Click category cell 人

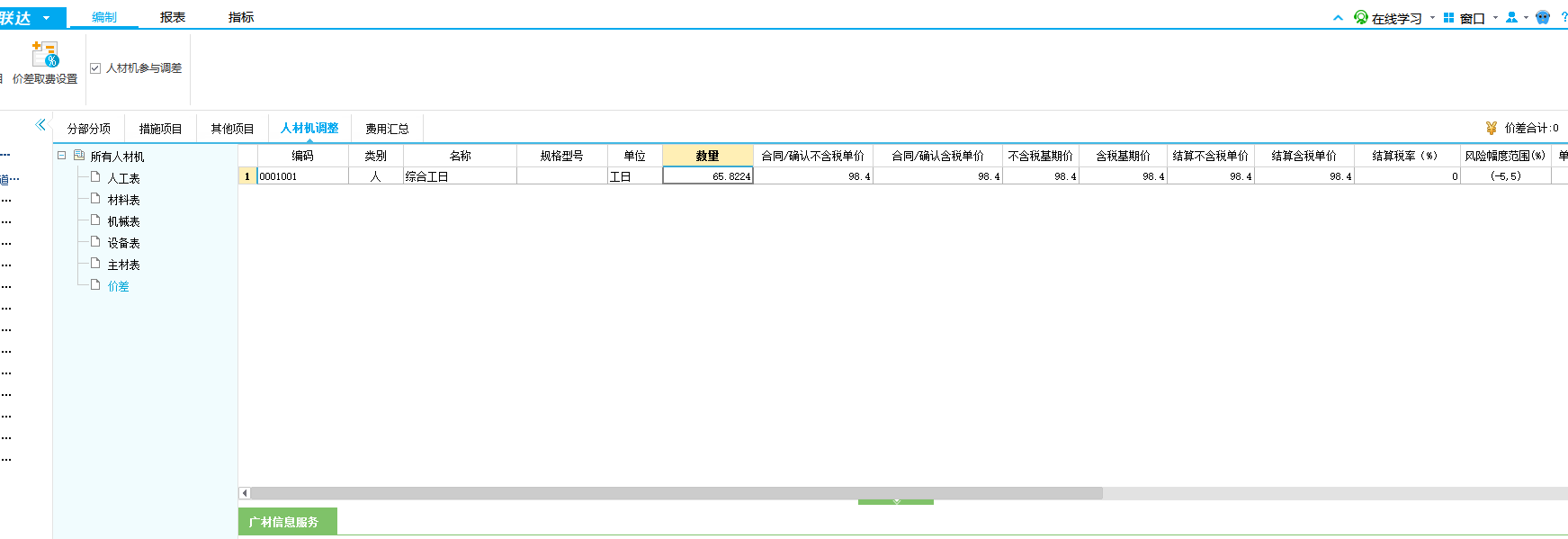(x=376, y=176)
